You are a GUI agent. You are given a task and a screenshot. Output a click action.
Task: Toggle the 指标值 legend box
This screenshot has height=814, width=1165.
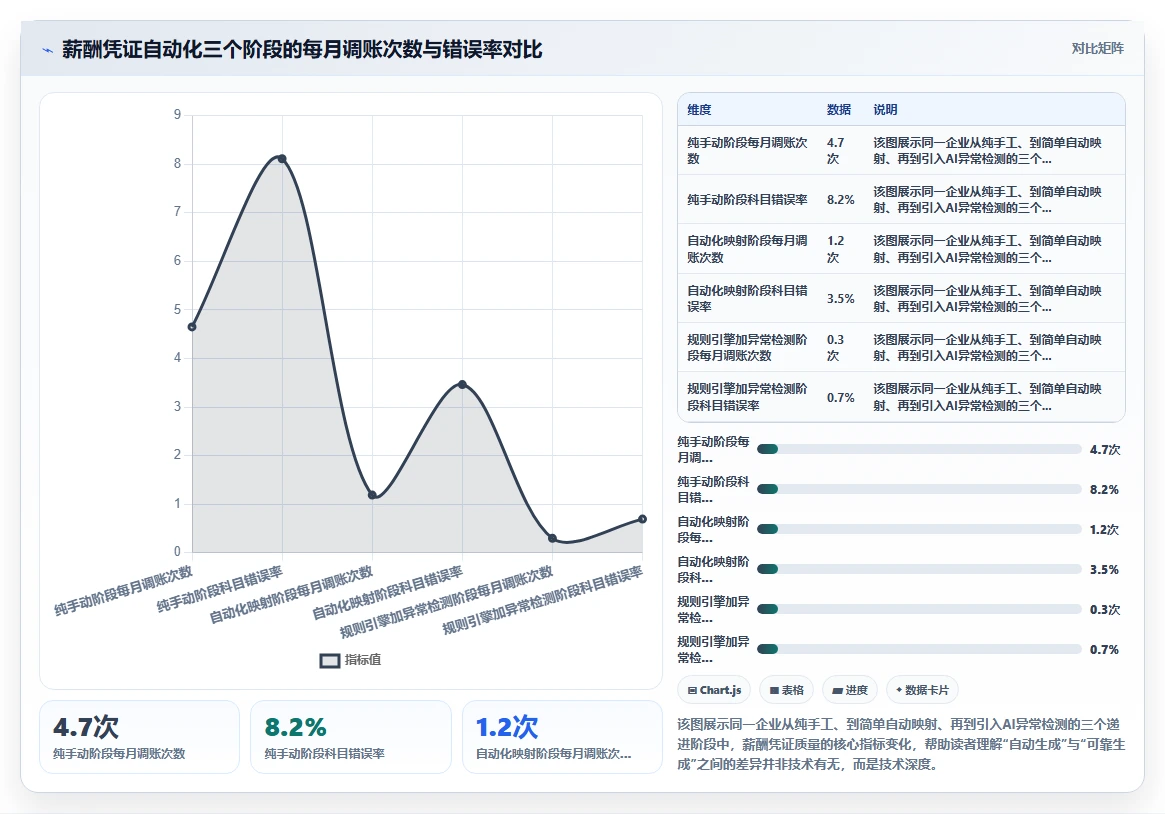pos(330,660)
